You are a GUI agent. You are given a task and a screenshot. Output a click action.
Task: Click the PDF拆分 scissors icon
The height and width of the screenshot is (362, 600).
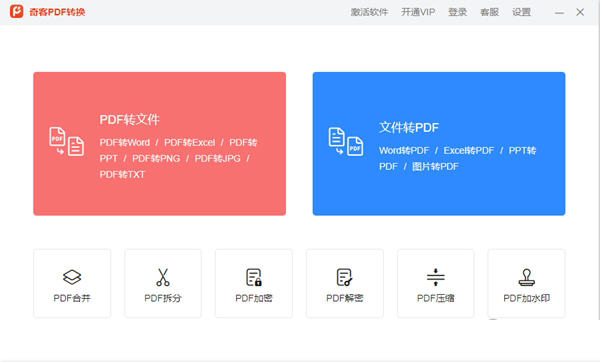click(x=163, y=277)
